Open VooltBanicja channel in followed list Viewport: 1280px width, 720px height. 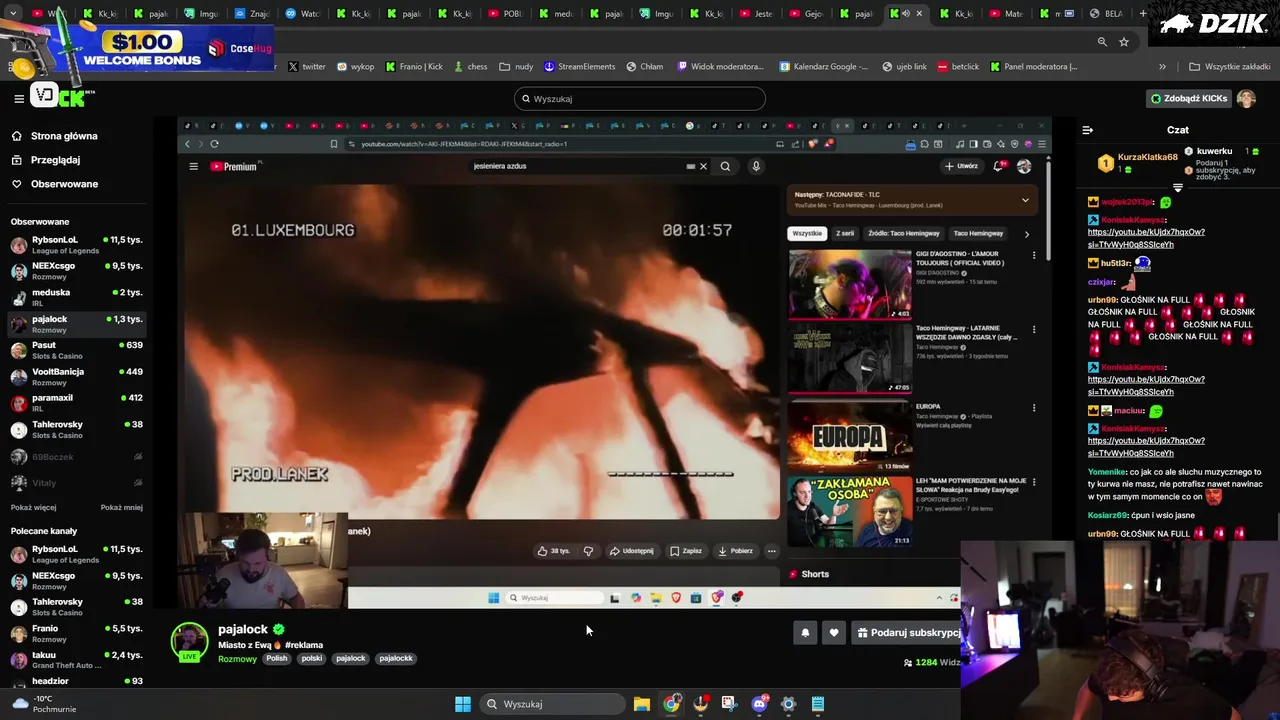click(77, 376)
